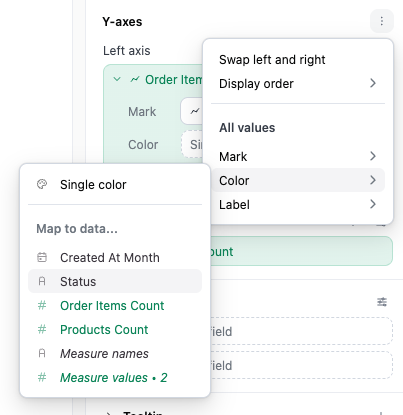Map color to Status field

click(115, 281)
